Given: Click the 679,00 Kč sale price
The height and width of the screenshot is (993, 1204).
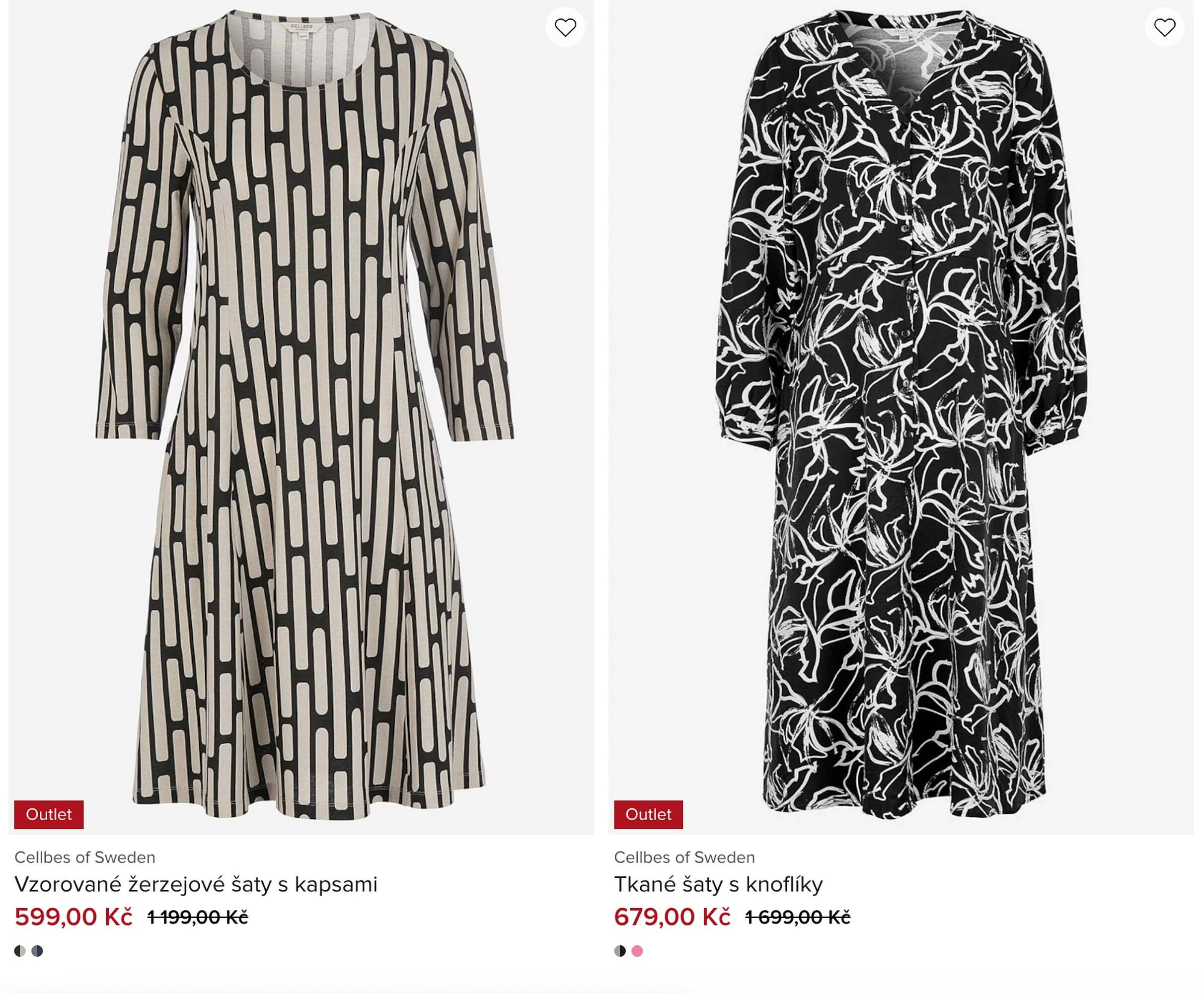Looking at the screenshot, I should 672,918.
